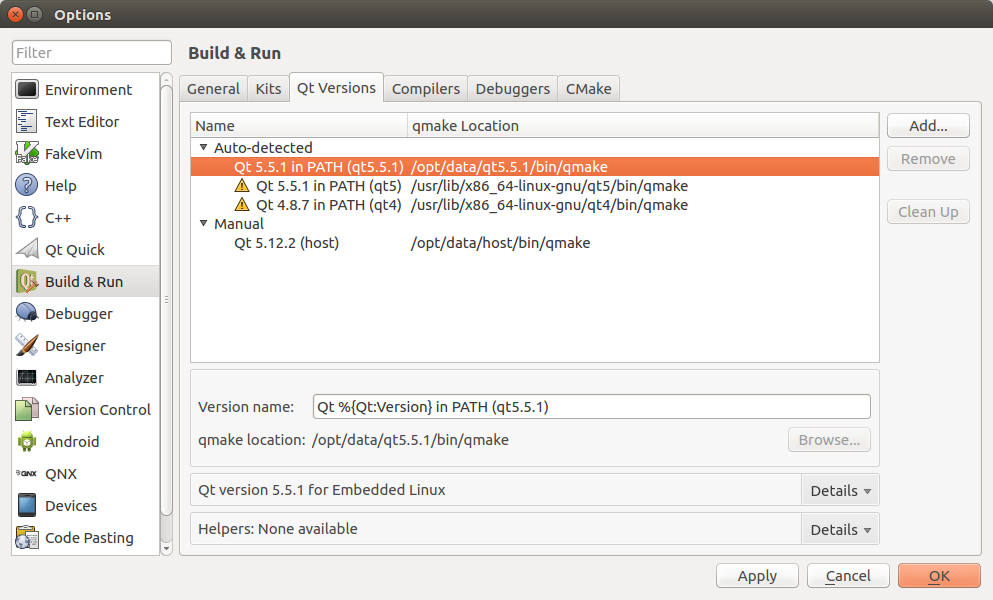The image size is (993, 600).
Task: Open the Version Control icon
Action: coord(27,410)
